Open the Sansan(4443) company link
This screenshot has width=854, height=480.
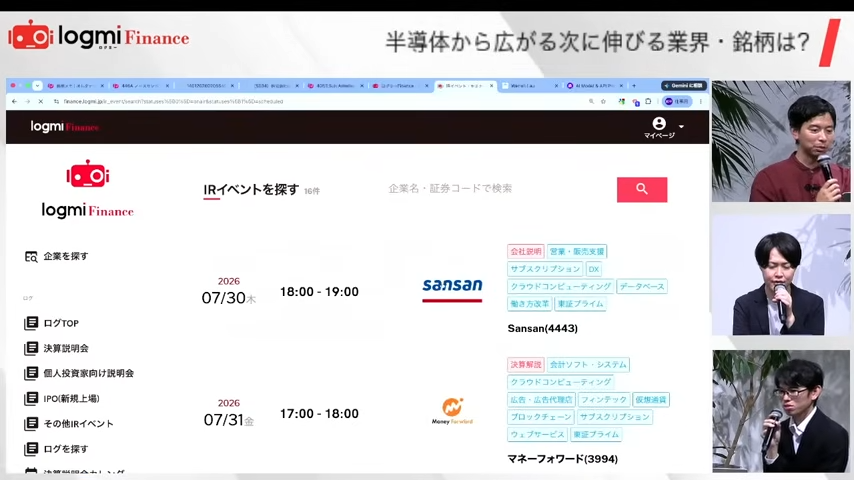coord(542,329)
